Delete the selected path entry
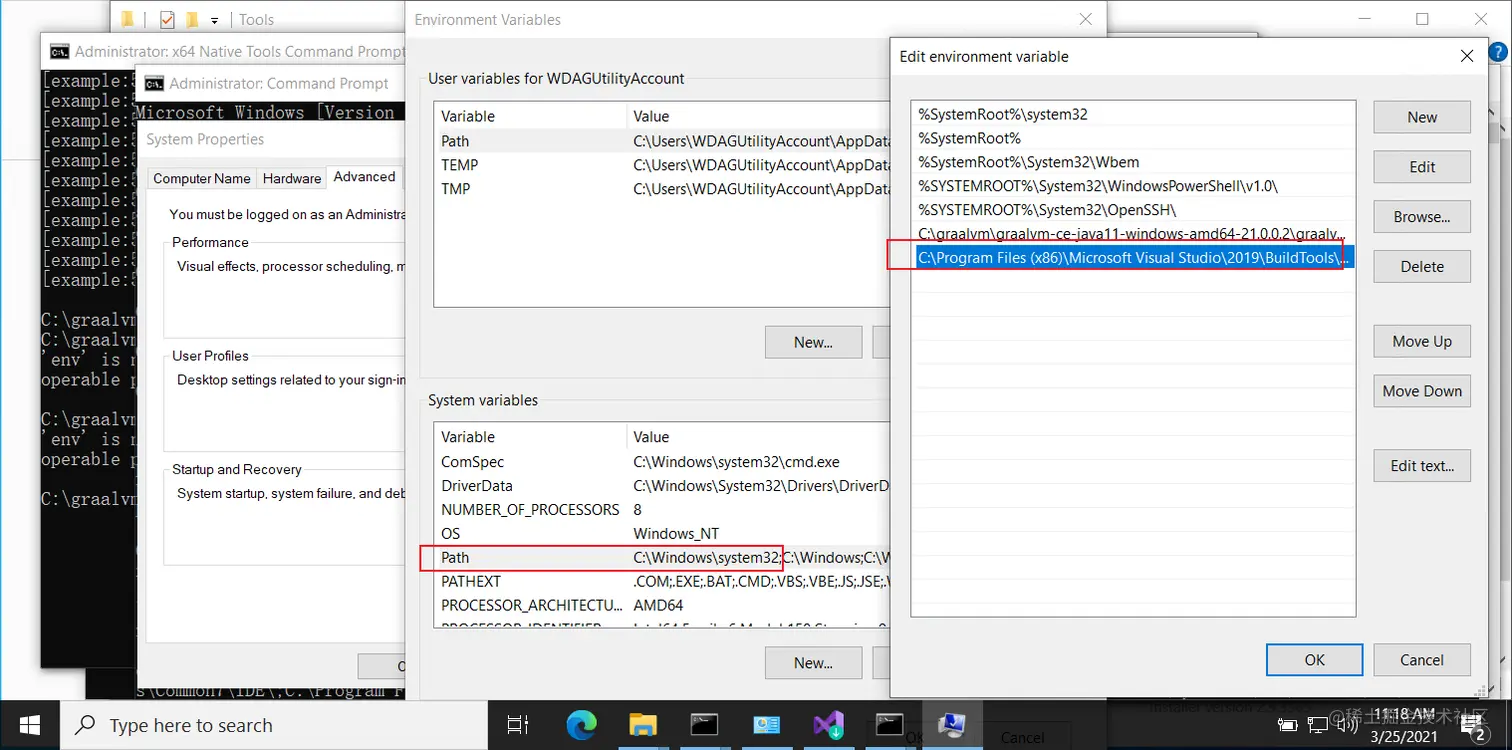The width and height of the screenshot is (1512, 750). (1422, 267)
